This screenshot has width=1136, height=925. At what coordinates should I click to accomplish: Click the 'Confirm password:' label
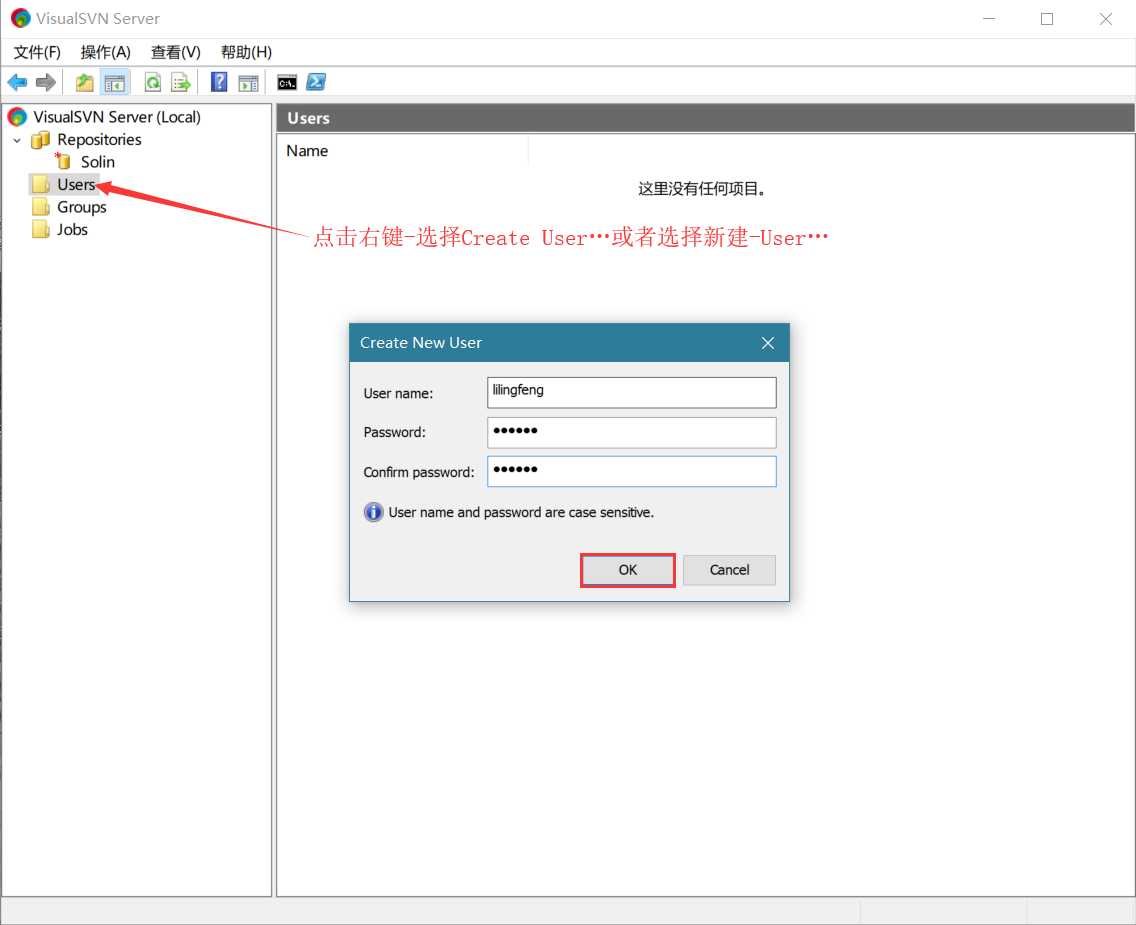pyautogui.click(x=419, y=472)
